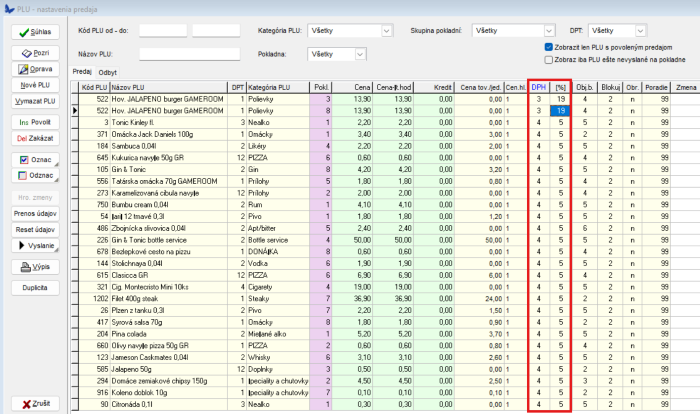Click the Odznač unmark button
Viewport: 700px width, 414px height.
tap(35, 176)
